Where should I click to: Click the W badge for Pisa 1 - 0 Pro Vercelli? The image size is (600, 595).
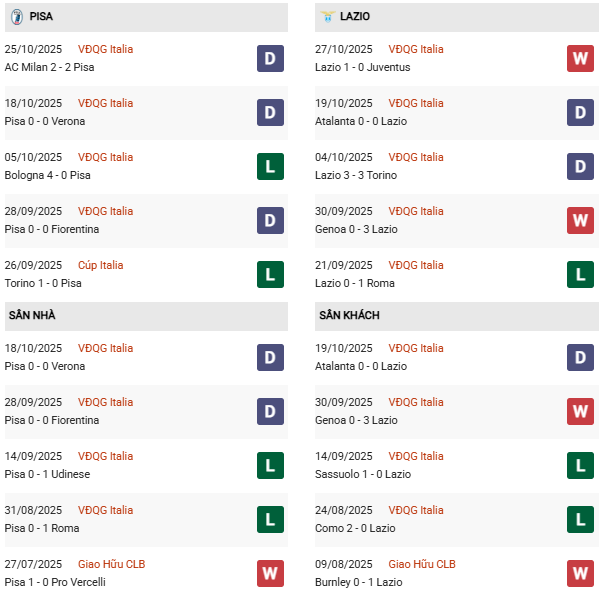(270, 574)
